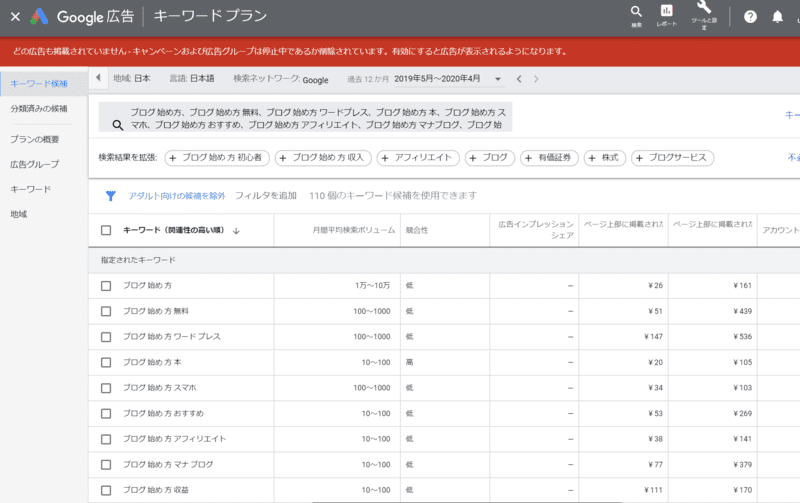This screenshot has width=800, height=503.
Task: Click the ブログ 始め方 マナブログ keyword text
Action: [x=168, y=464]
